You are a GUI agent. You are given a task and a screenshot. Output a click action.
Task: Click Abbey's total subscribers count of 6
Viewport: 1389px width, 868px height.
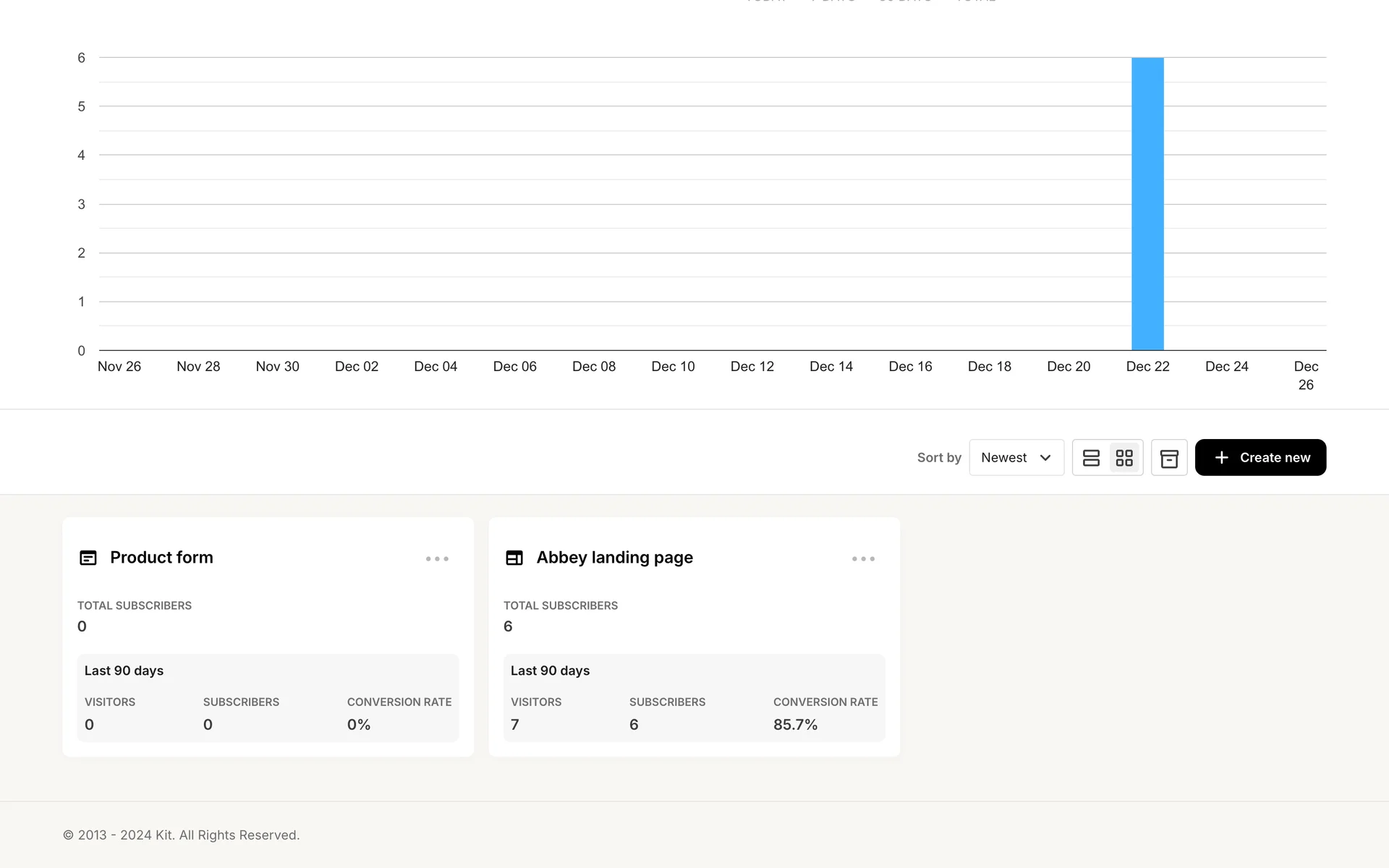tap(508, 626)
